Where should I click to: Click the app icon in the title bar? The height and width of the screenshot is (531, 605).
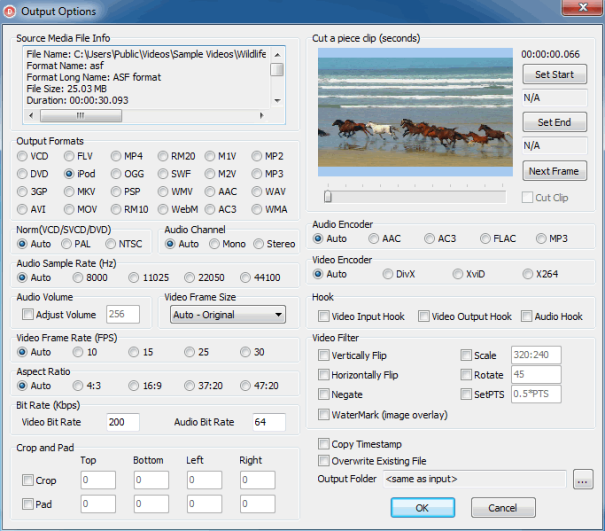tap(9, 12)
